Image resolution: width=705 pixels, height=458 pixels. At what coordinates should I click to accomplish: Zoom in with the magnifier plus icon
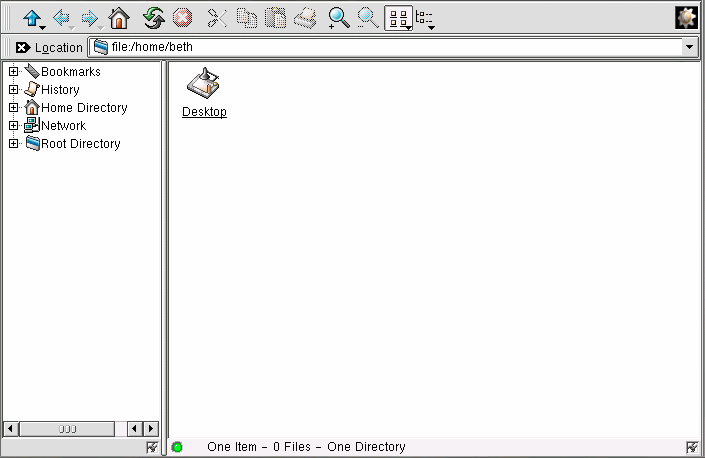(x=339, y=17)
